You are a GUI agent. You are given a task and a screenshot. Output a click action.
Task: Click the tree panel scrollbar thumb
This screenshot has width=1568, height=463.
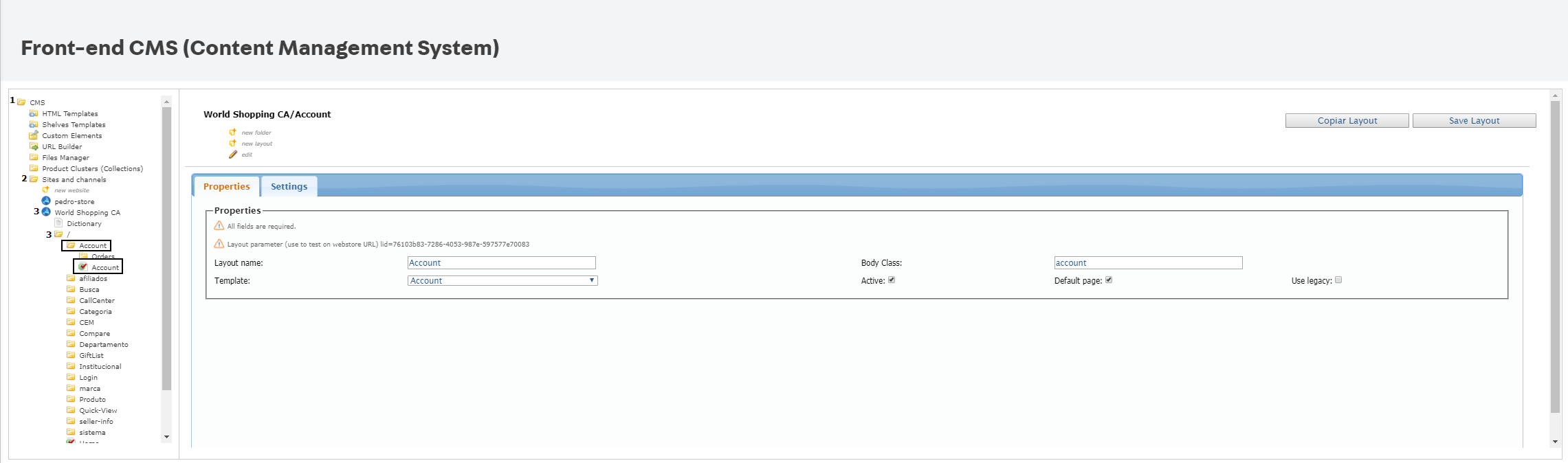point(166,249)
